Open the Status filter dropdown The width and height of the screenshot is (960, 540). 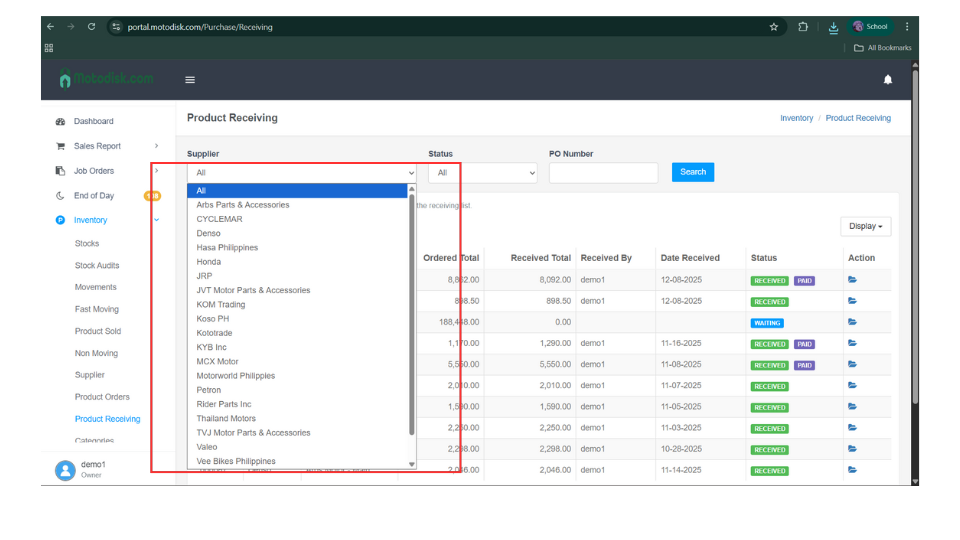483,173
